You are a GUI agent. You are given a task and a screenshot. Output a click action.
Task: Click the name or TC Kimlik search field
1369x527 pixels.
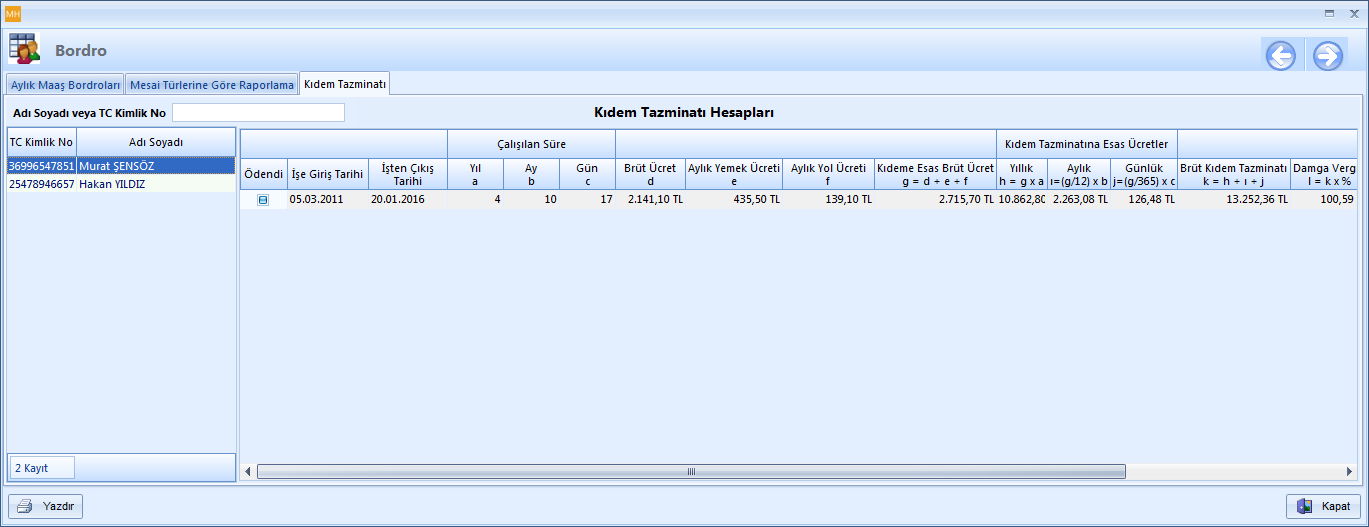258,113
